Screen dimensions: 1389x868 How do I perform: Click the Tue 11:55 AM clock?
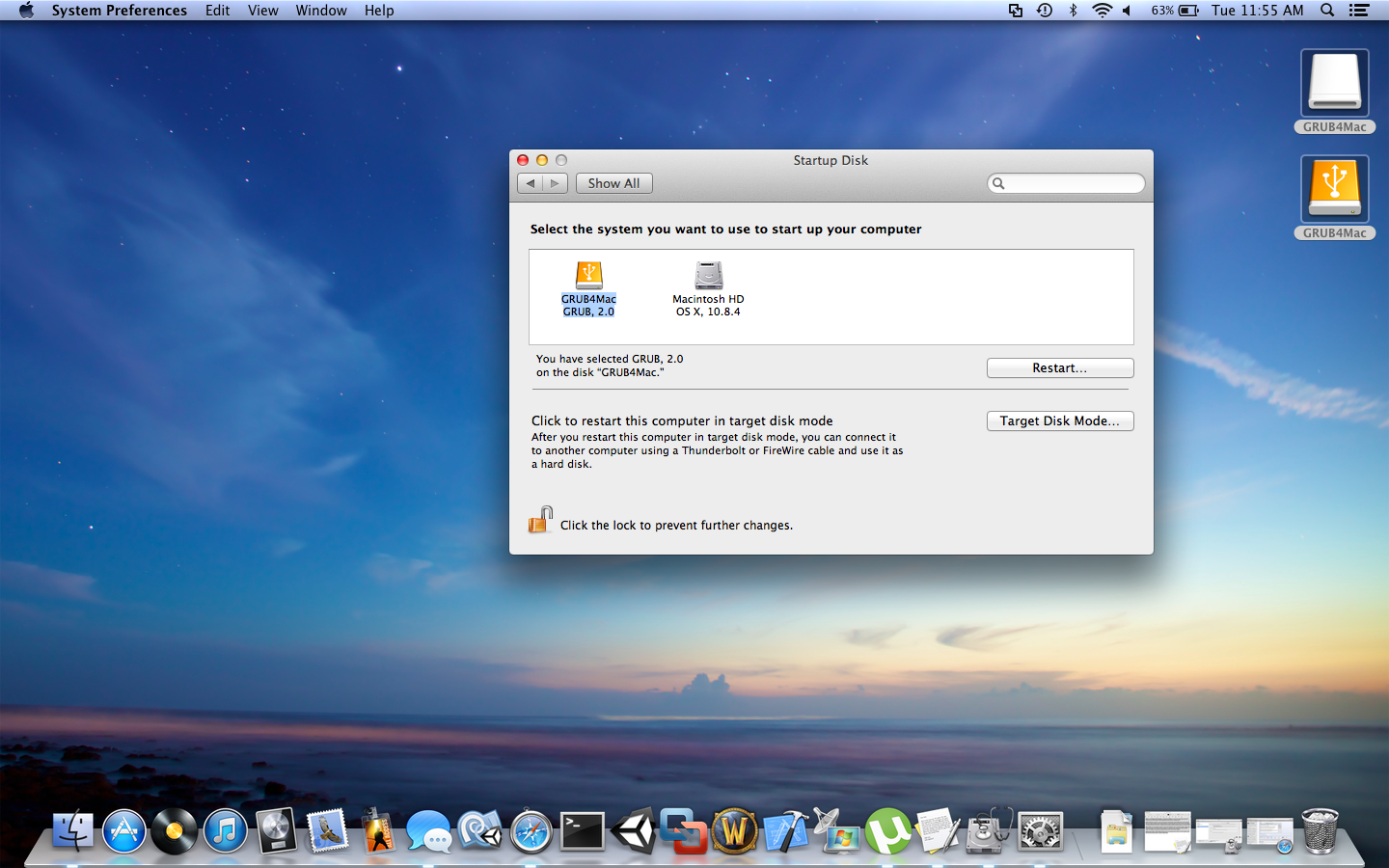click(x=1258, y=11)
